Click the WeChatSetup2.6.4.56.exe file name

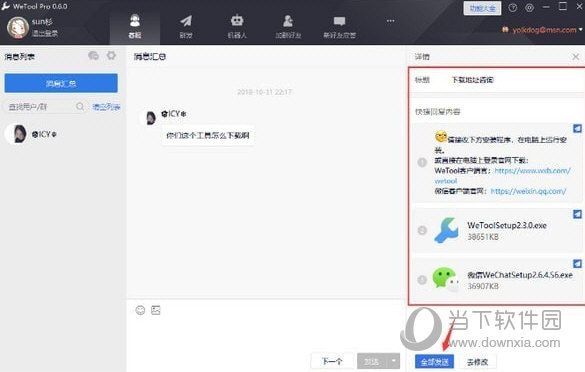(520, 275)
